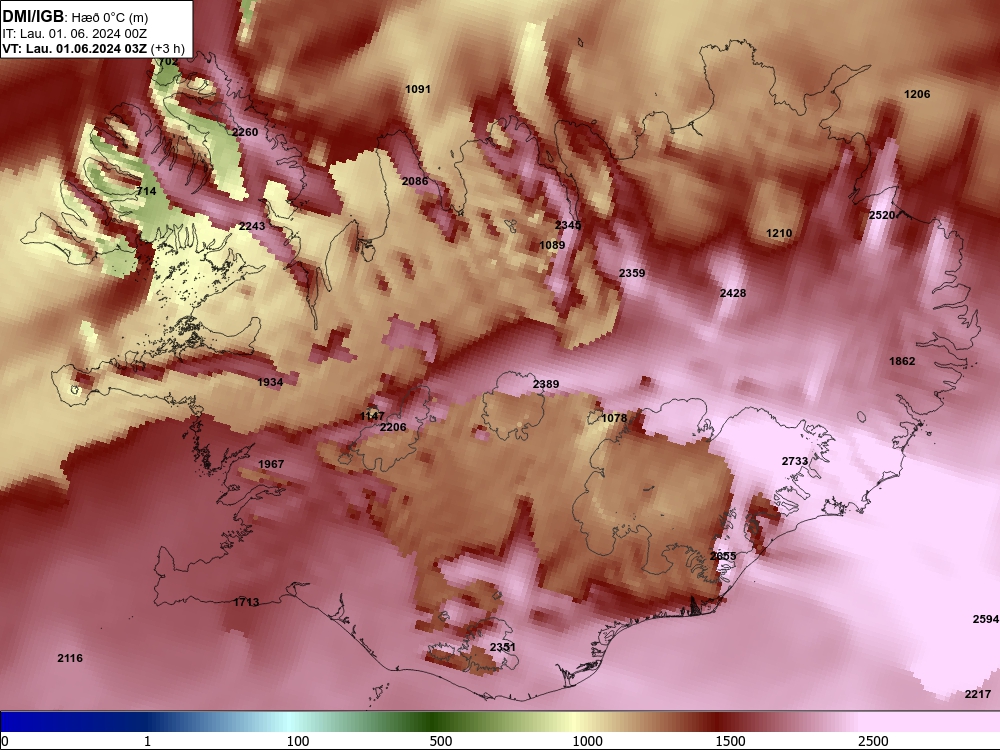The image size is (1000, 750).
Task: Click the 0 label on the color scale
Action: (5, 741)
